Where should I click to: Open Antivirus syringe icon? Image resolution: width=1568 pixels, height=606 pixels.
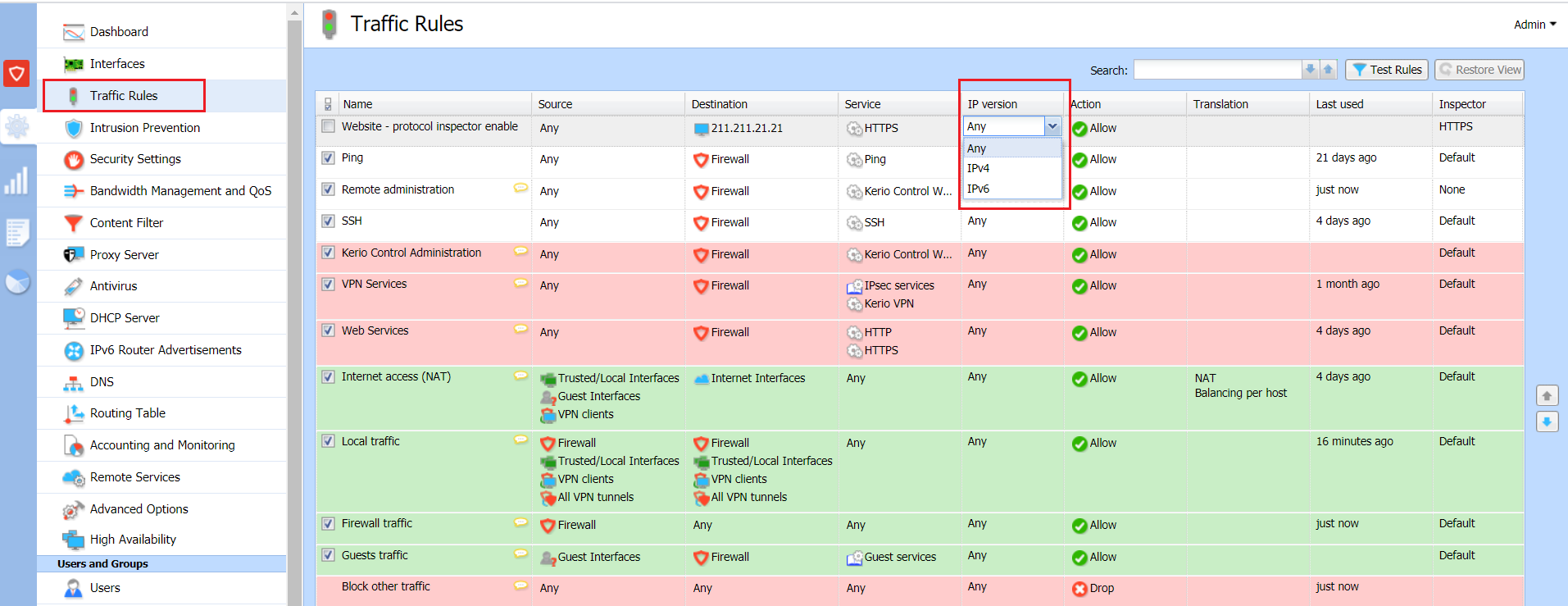coord(74,286)
